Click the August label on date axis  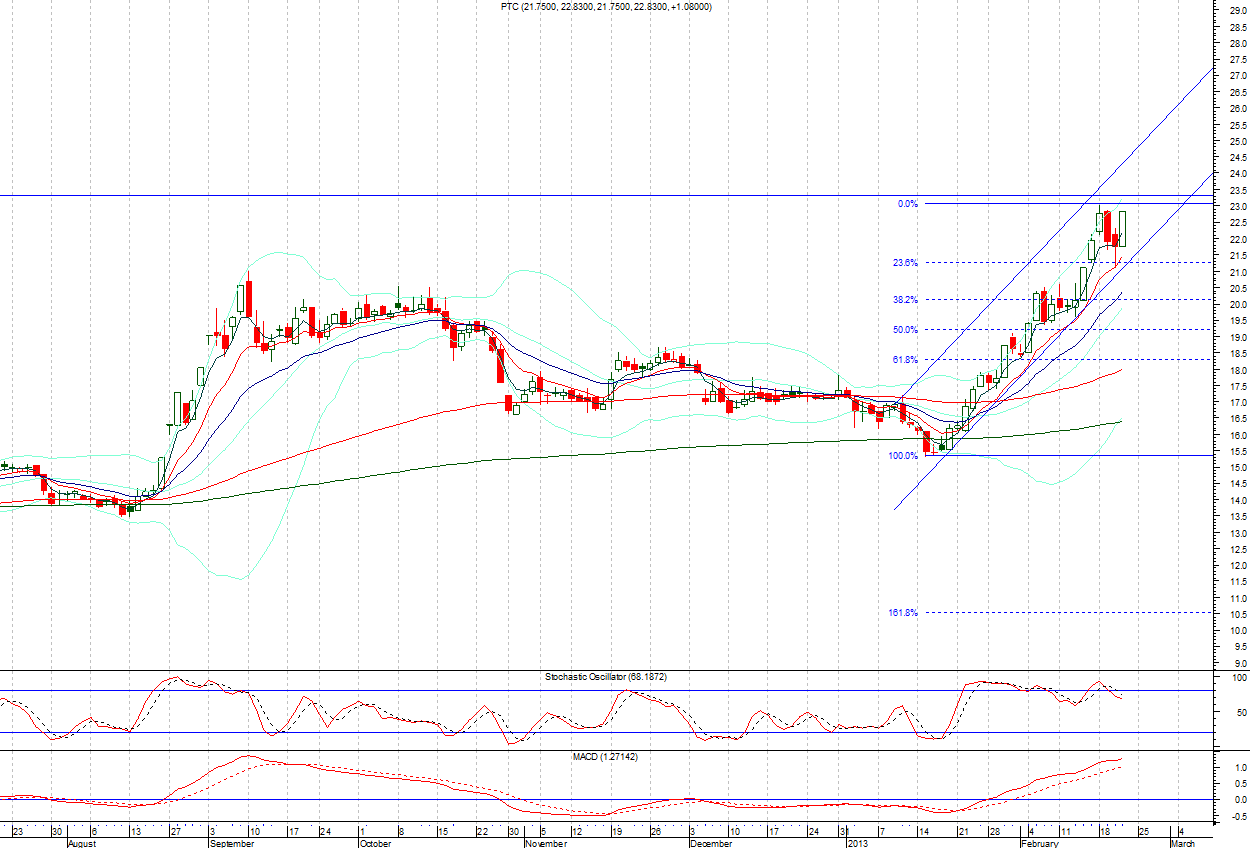(82, 843)
